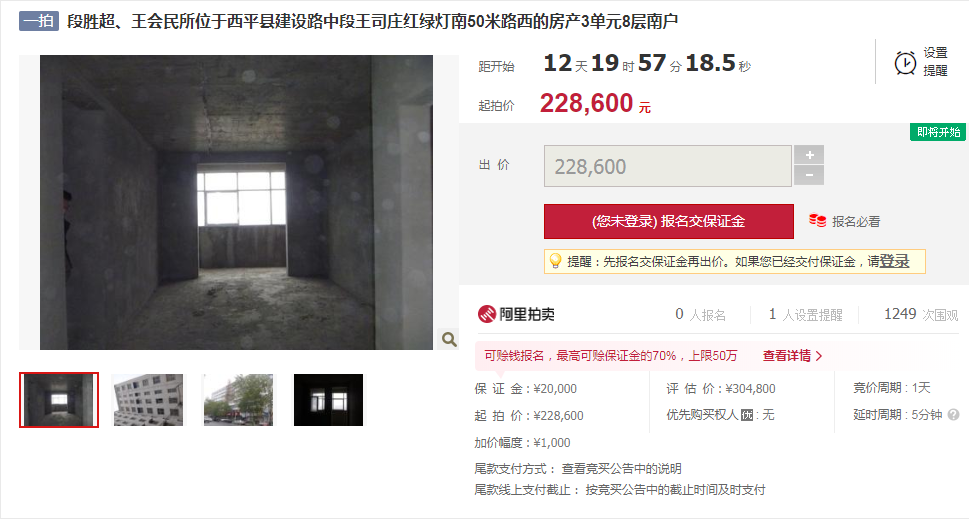Click the alarm clock reminder icon
This screenshot has height=519, width=969.
click(x=905, y=62)
